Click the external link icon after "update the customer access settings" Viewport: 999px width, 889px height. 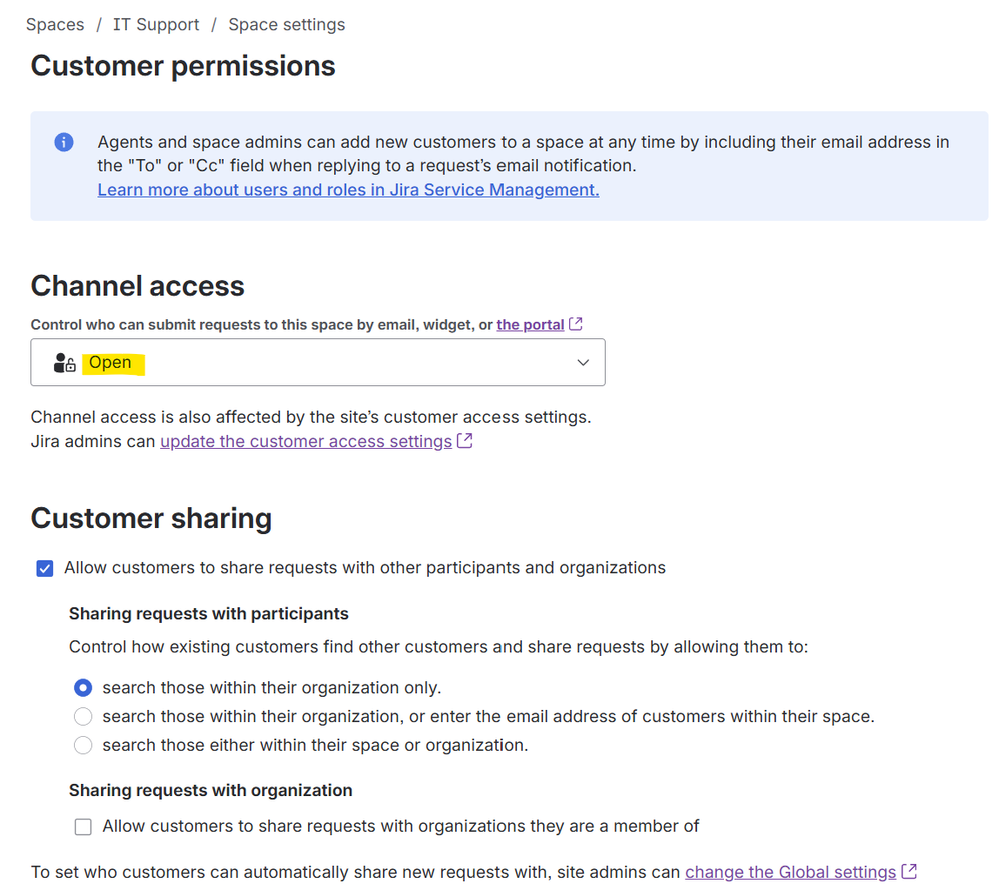(x=463, y=440)
